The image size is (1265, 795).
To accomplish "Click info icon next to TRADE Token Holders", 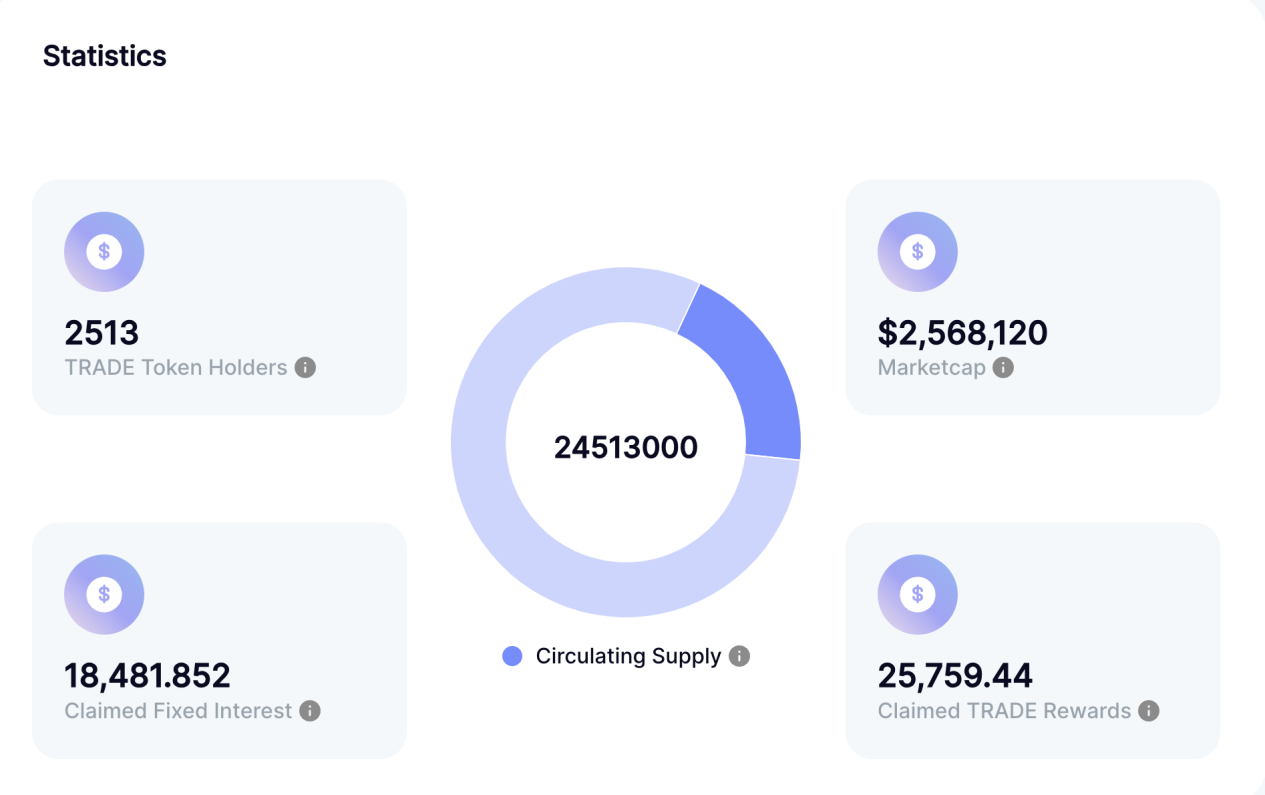I will [x=306, y=368].
